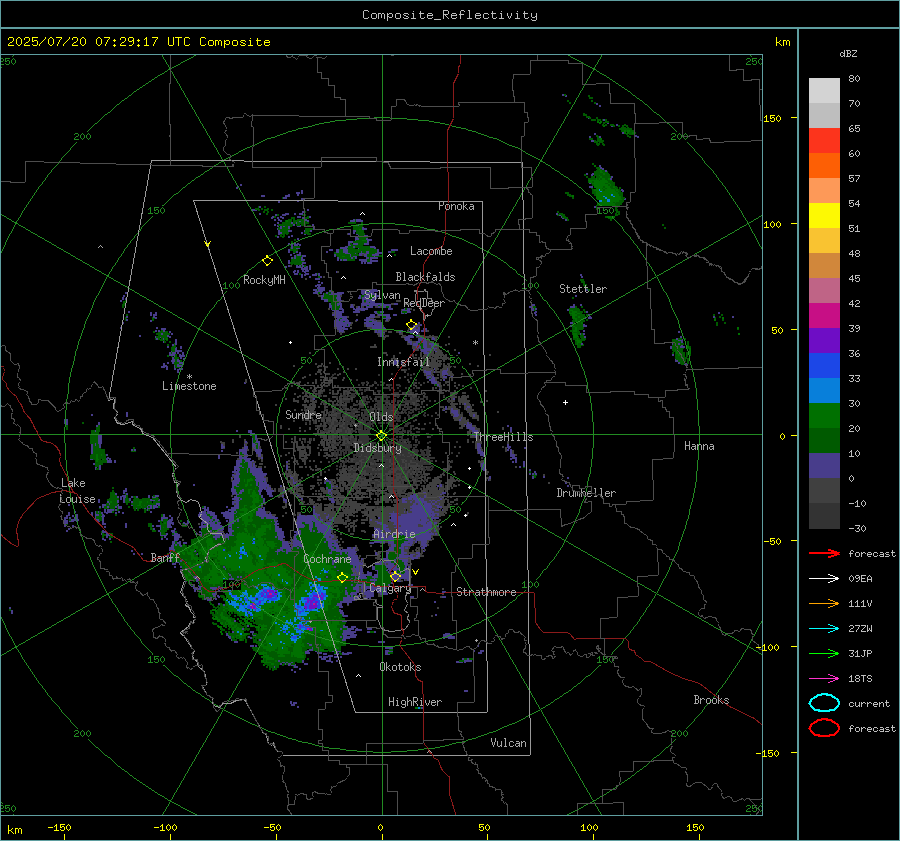Click the Ponoka label
This screenshot has width=900, height=841.
(456, 206)
